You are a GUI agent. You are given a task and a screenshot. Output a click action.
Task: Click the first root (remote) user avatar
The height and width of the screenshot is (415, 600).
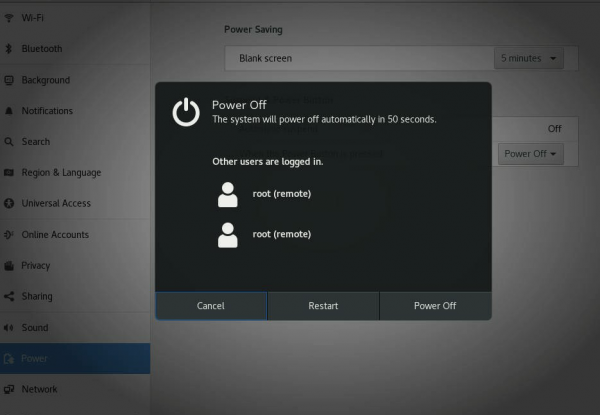click(228, 194)
